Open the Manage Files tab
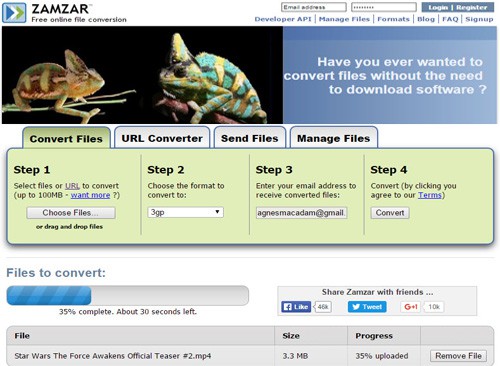 (x=334, y=138)
